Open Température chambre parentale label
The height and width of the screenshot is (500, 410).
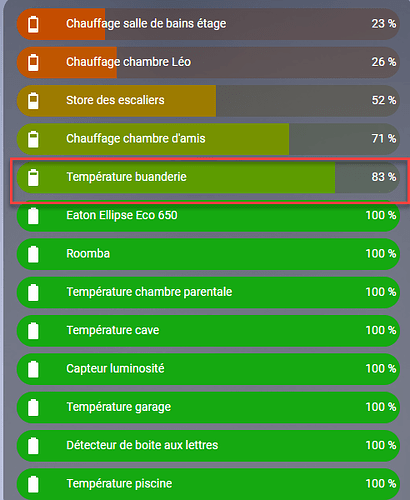click(149, 292)
